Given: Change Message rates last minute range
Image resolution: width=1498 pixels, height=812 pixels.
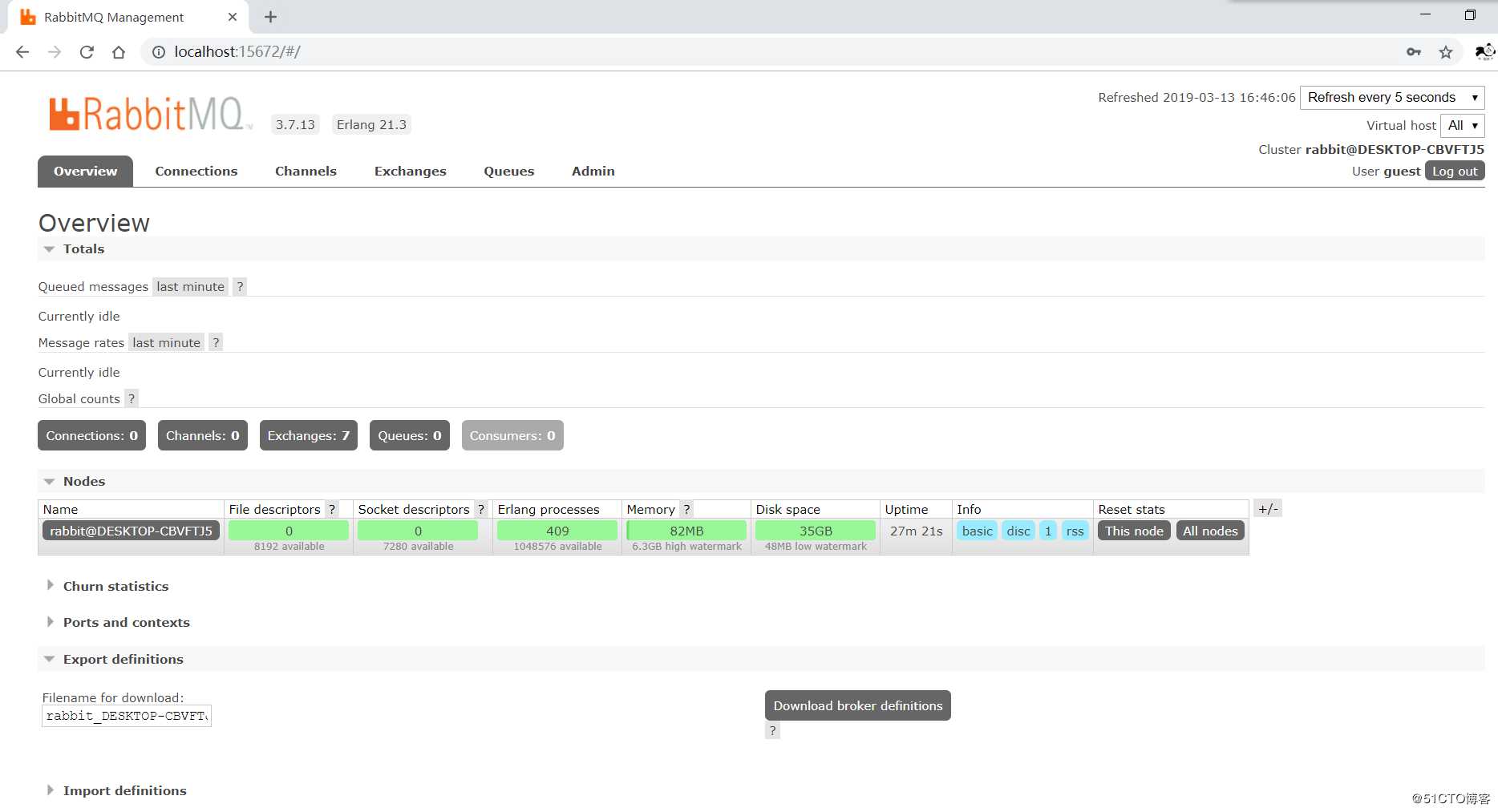Looking at the screenshot, I should [x=166, y=343].
